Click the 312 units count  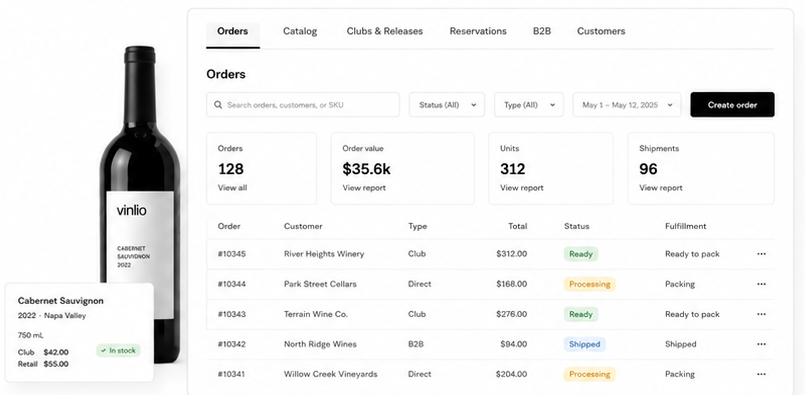coord(512,169)
